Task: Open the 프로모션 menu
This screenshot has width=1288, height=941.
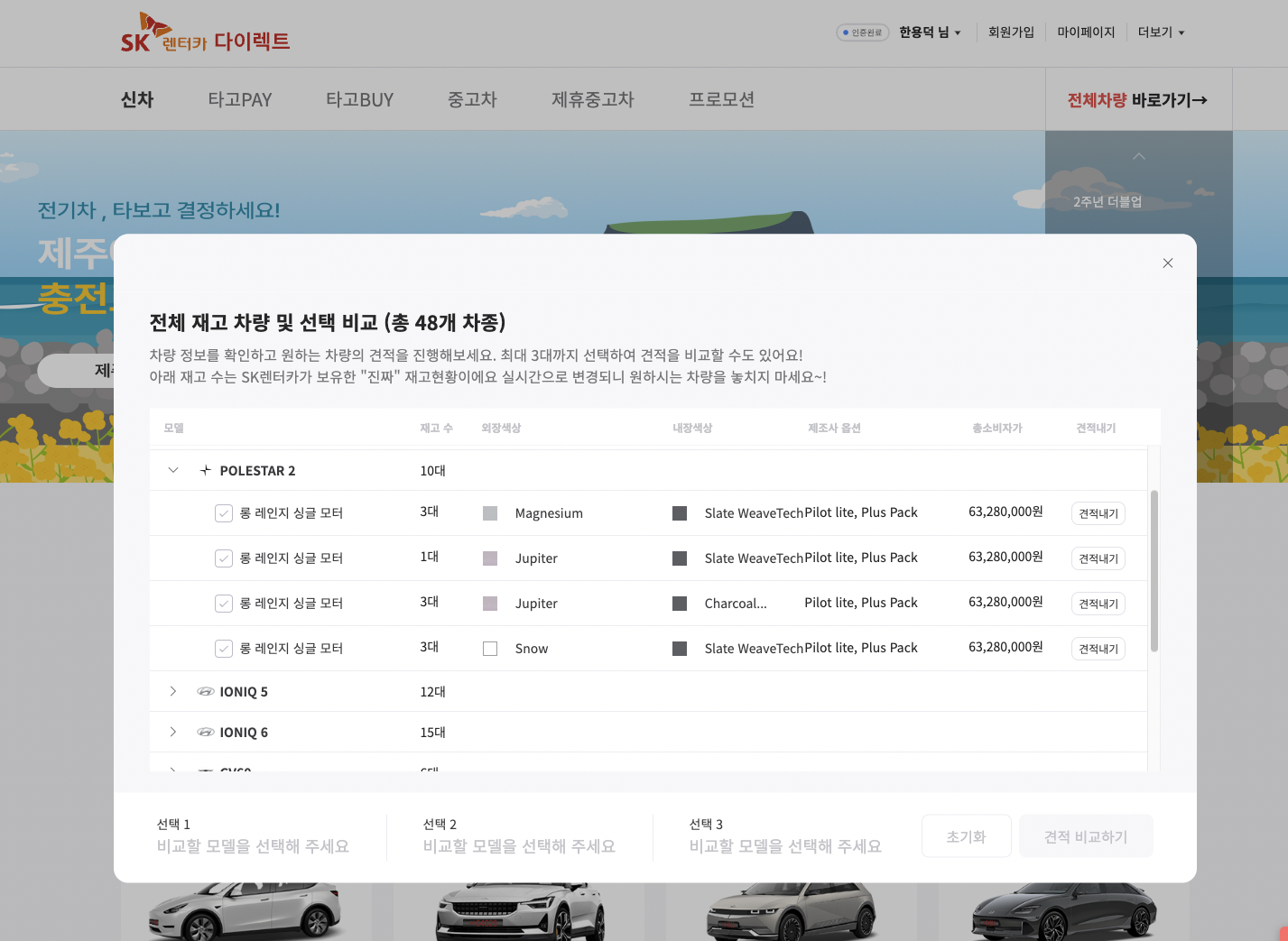Action: tap(721, 99)
